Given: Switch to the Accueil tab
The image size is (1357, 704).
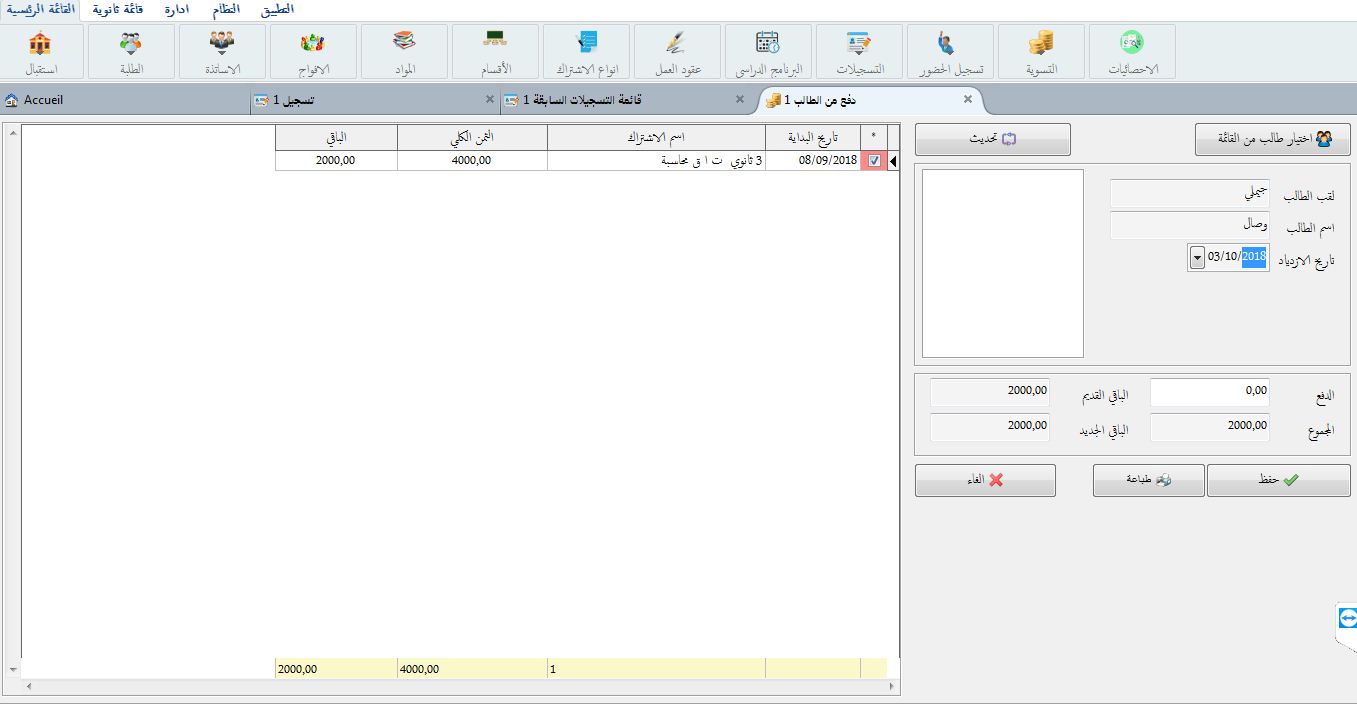Looking at the screenshot, I should coord(42,101).
